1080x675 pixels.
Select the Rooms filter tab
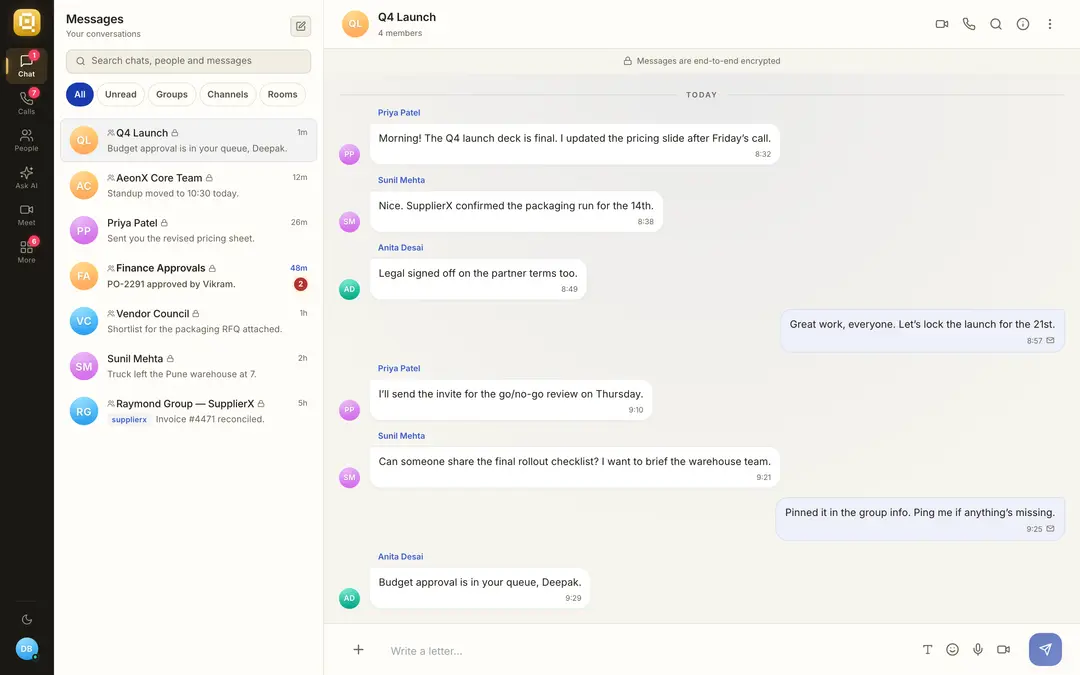(282, 94)
